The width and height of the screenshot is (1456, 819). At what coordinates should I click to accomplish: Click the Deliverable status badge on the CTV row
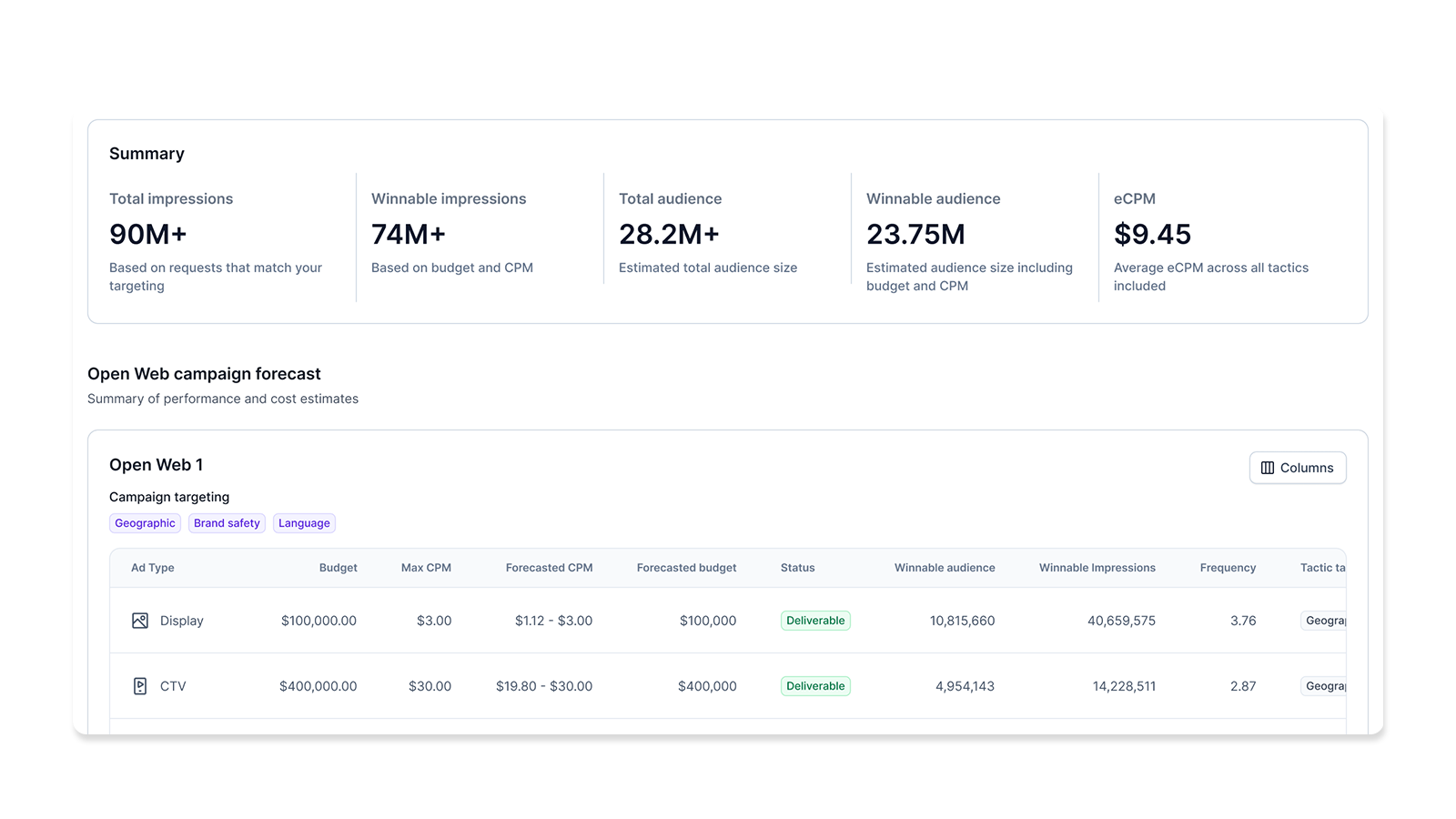(814, 685)
